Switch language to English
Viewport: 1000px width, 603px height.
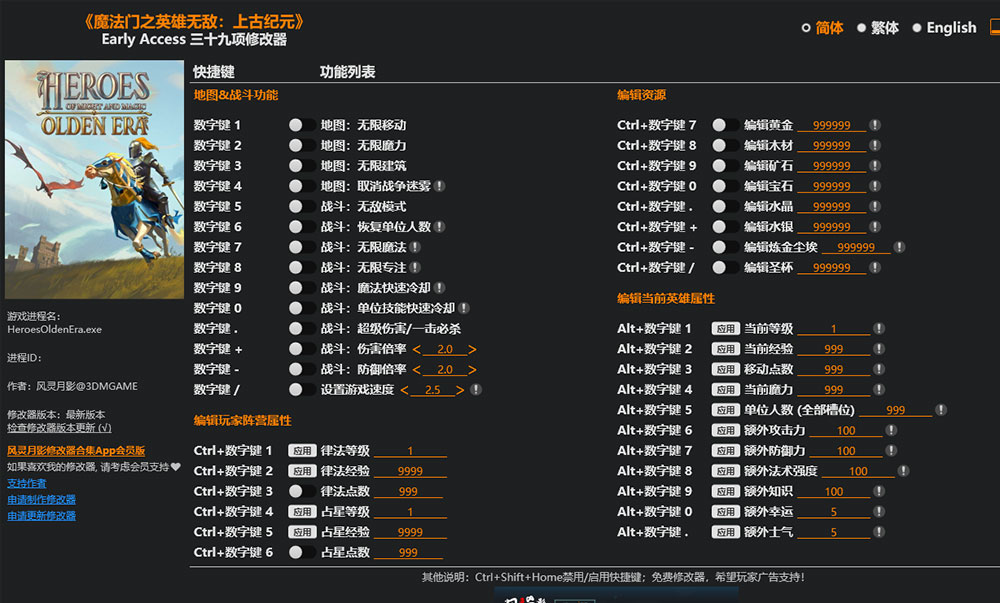click(945, 27)
